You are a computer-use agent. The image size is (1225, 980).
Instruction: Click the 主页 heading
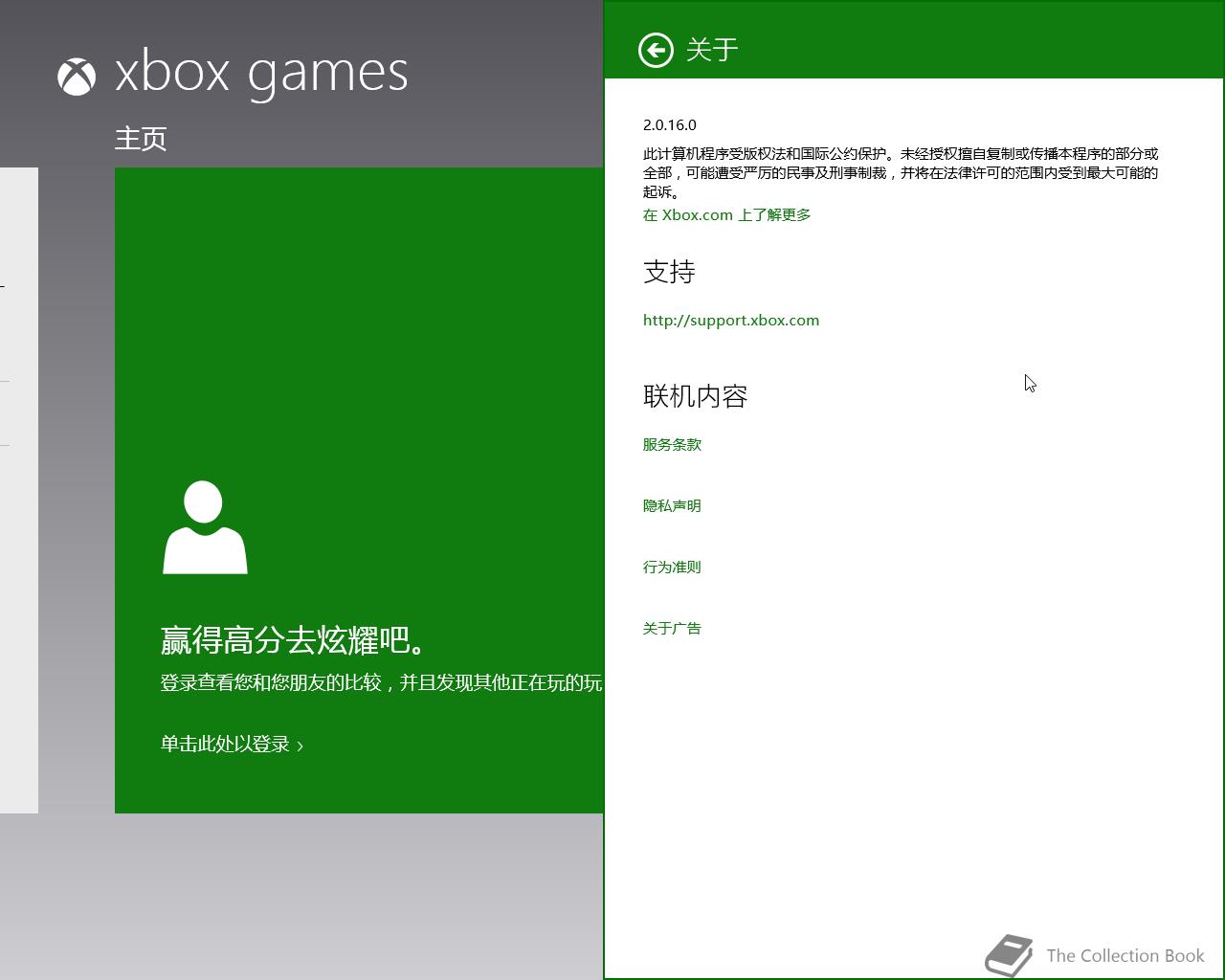pos(141,139)
